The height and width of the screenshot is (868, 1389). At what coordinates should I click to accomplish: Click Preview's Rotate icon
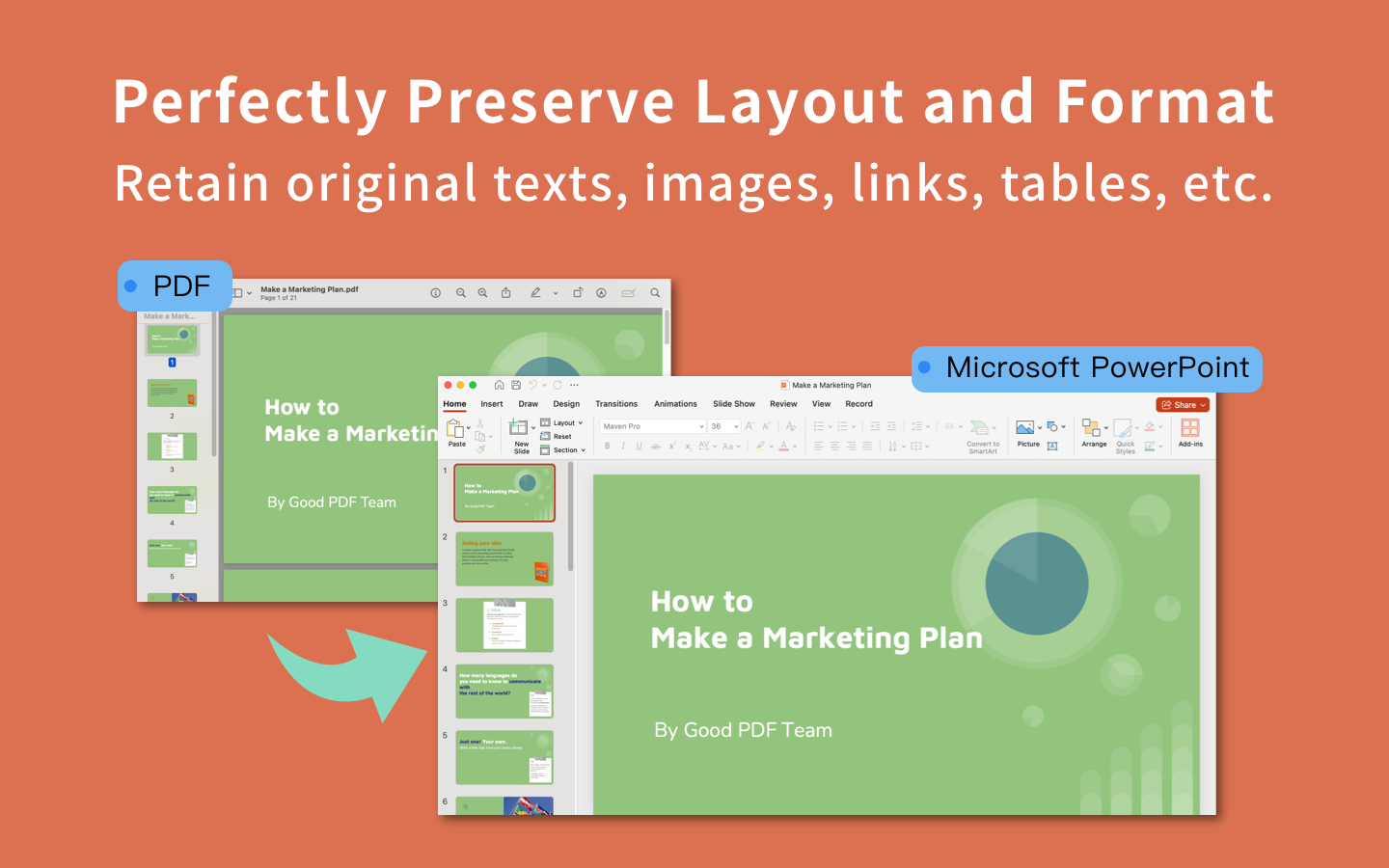[578, 292]
